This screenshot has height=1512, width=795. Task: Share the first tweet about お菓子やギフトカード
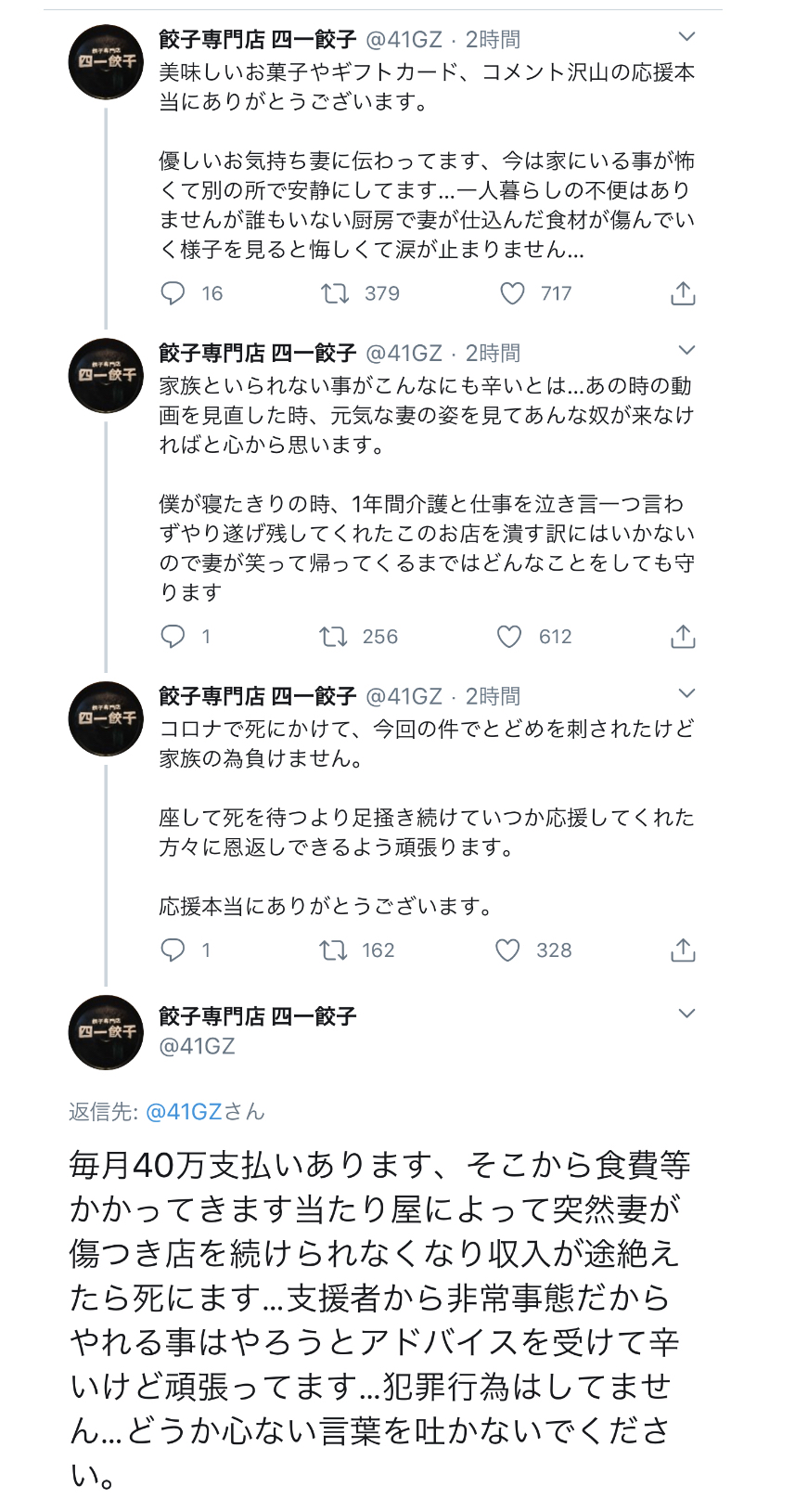point(683,294)
